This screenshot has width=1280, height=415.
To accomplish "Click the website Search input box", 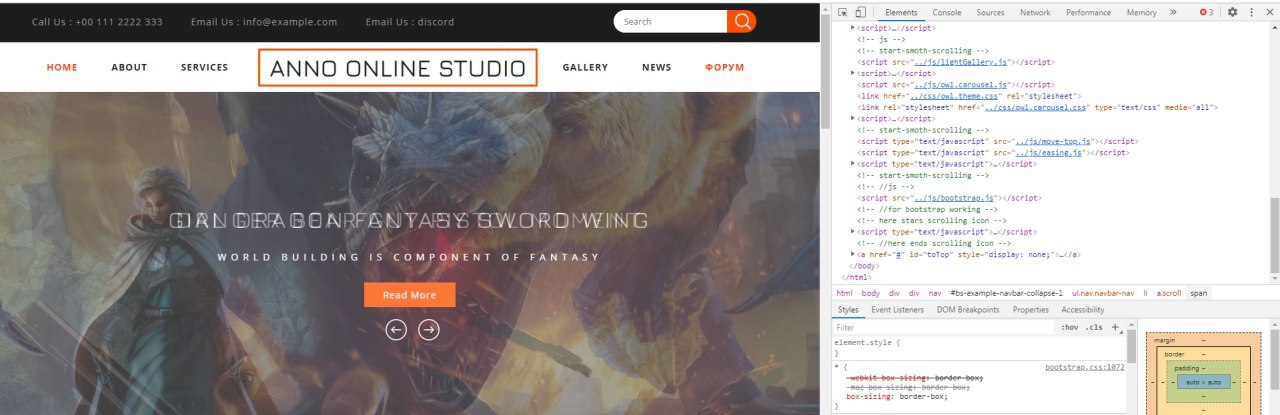I will click(671, 21).
